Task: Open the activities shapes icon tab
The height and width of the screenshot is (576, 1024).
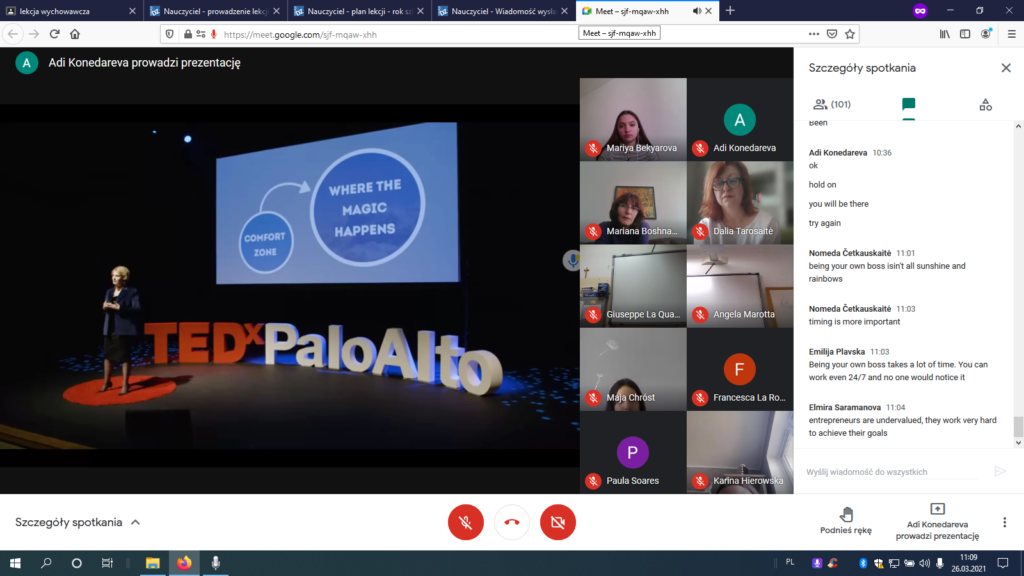Action: pyautogui.click(x=985, y=104)
